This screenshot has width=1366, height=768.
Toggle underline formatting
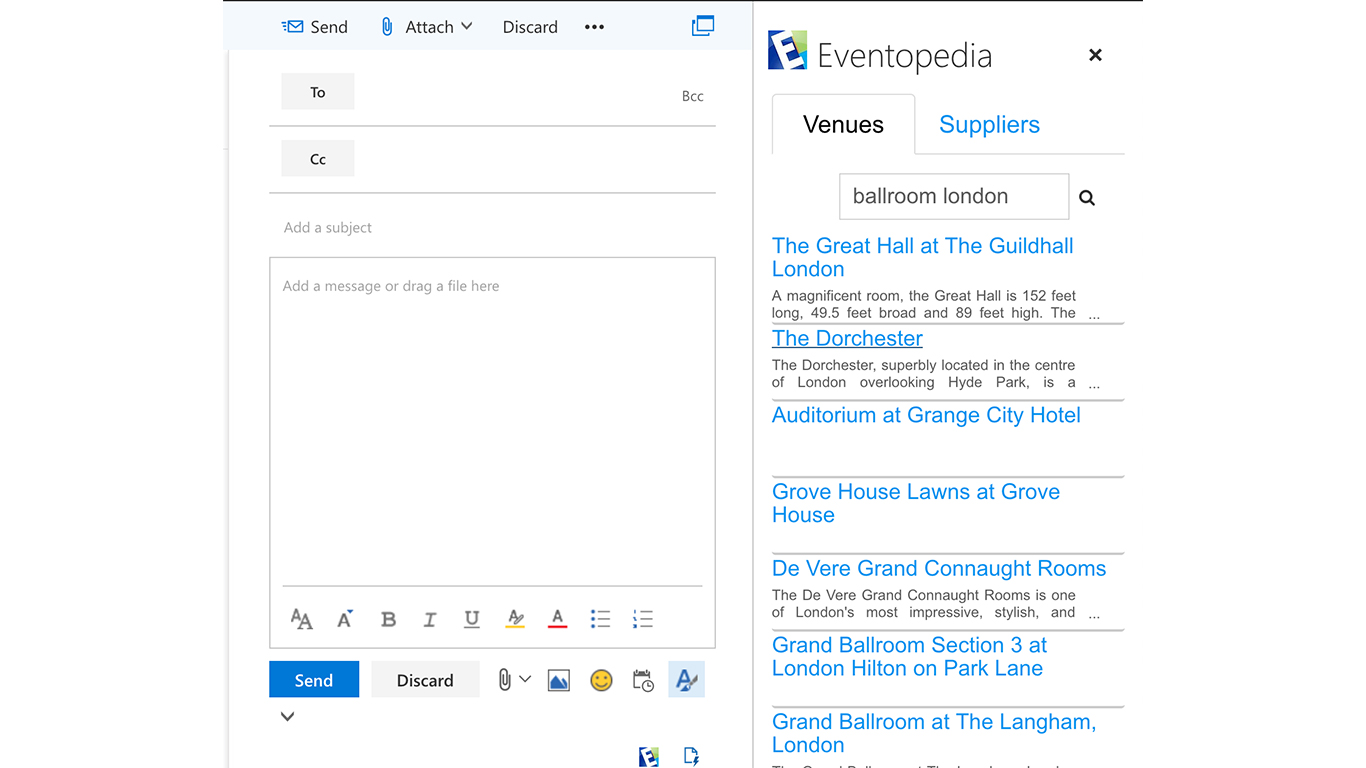(x=472, y=619)
